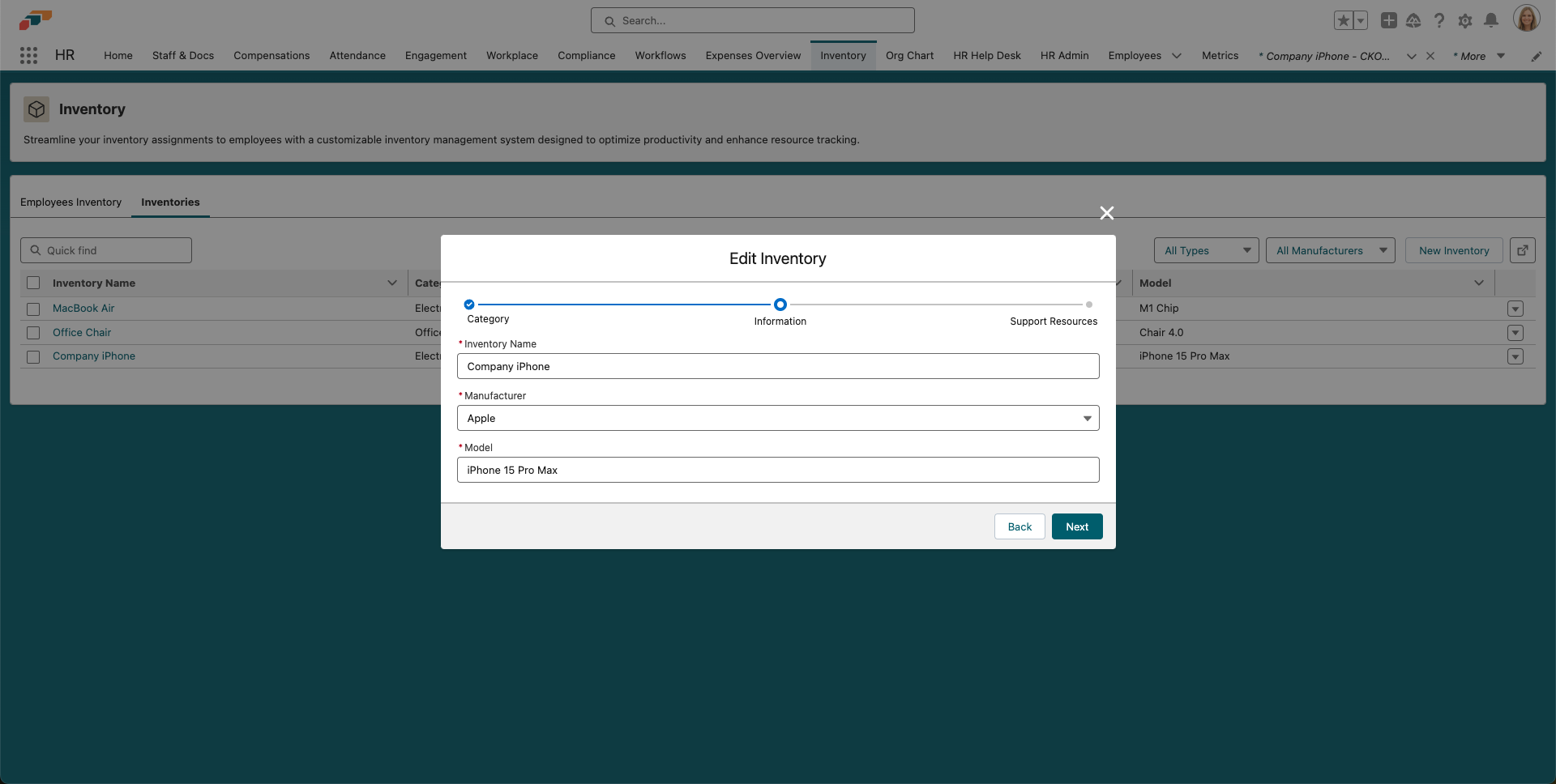Close the Edit Inventory dialog
This screenshot has height=784, width=1556.
tap(1106, 213)
